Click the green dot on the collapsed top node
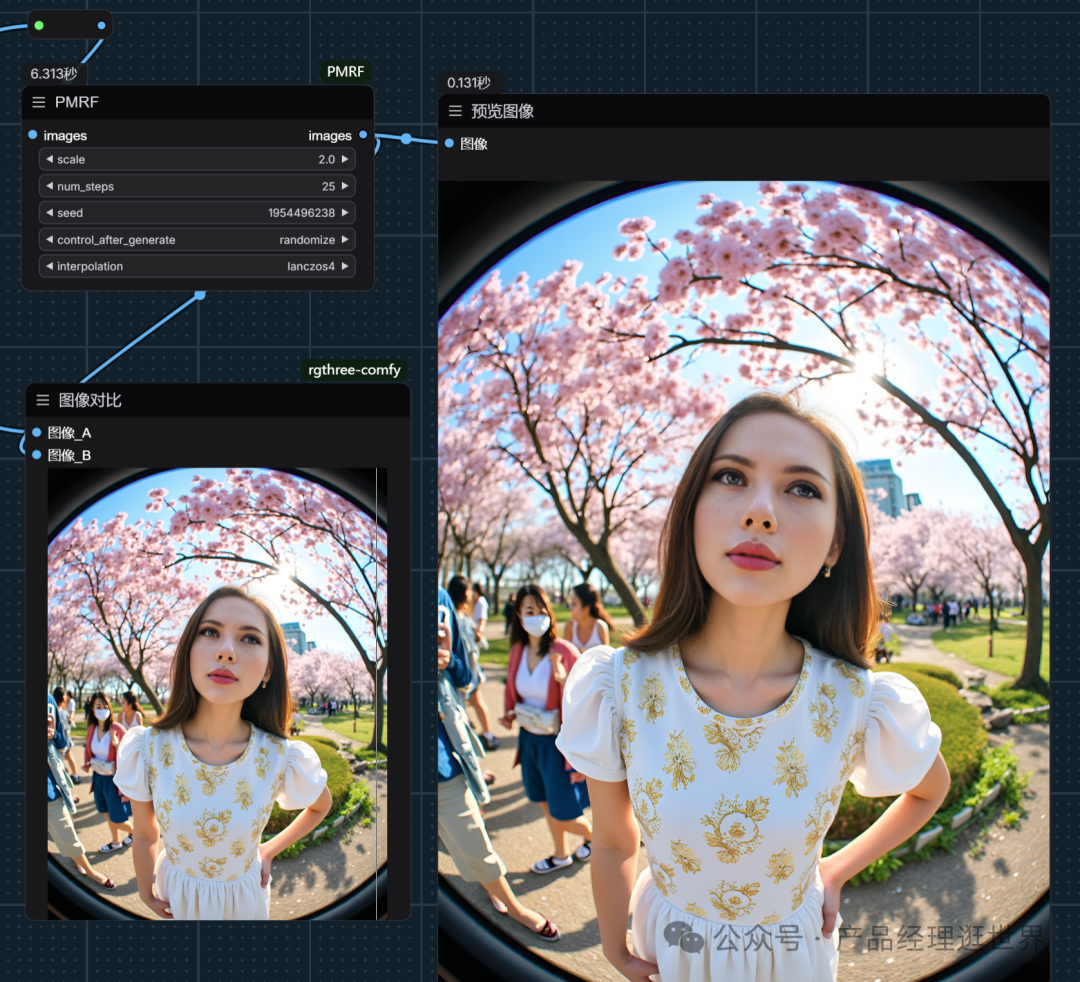1080x982 pixels. click(x=39, y=25)
